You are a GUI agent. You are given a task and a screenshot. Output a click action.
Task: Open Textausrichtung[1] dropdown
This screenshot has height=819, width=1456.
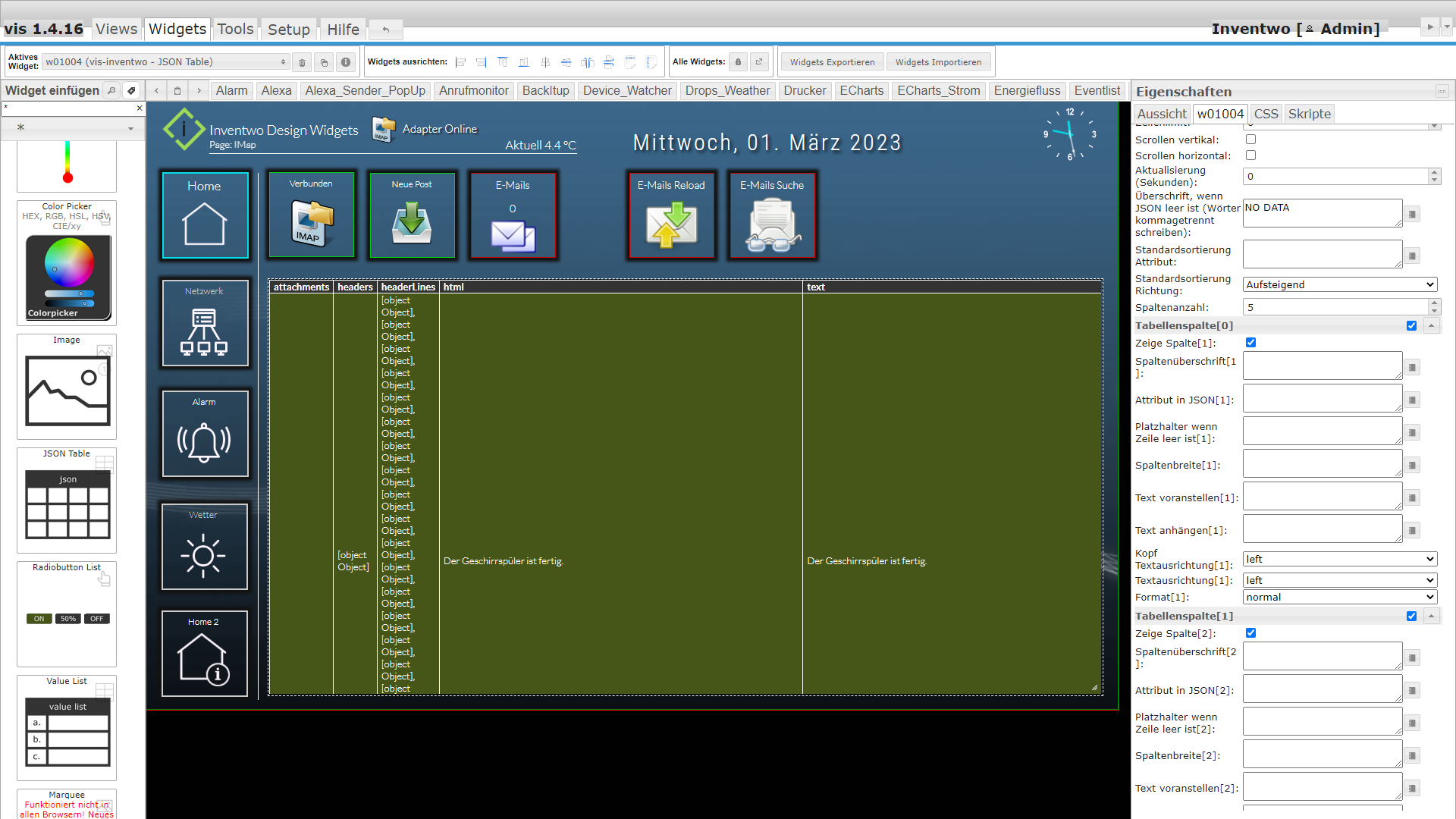tap(1340, 581)
